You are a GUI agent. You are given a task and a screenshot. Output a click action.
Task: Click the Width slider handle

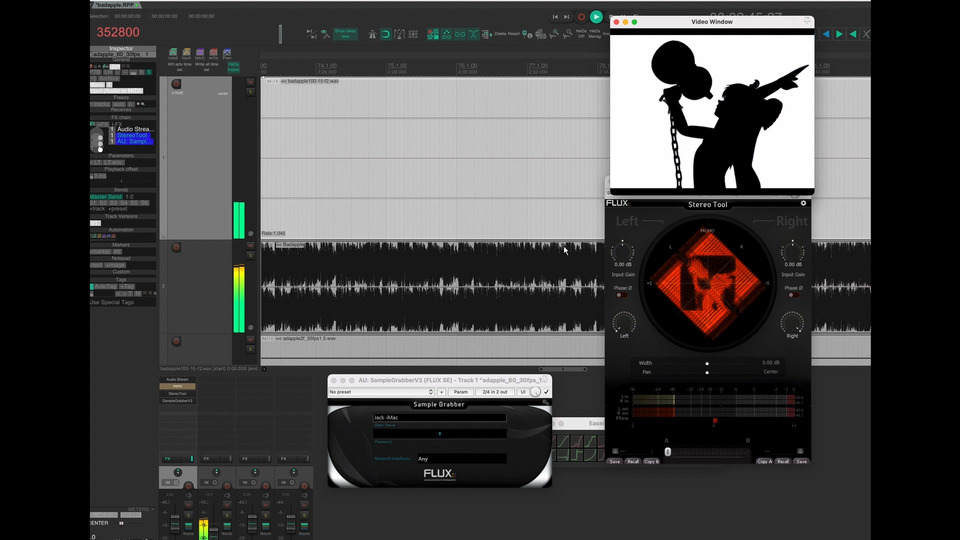pyautogui.click(x=707, y=363)
